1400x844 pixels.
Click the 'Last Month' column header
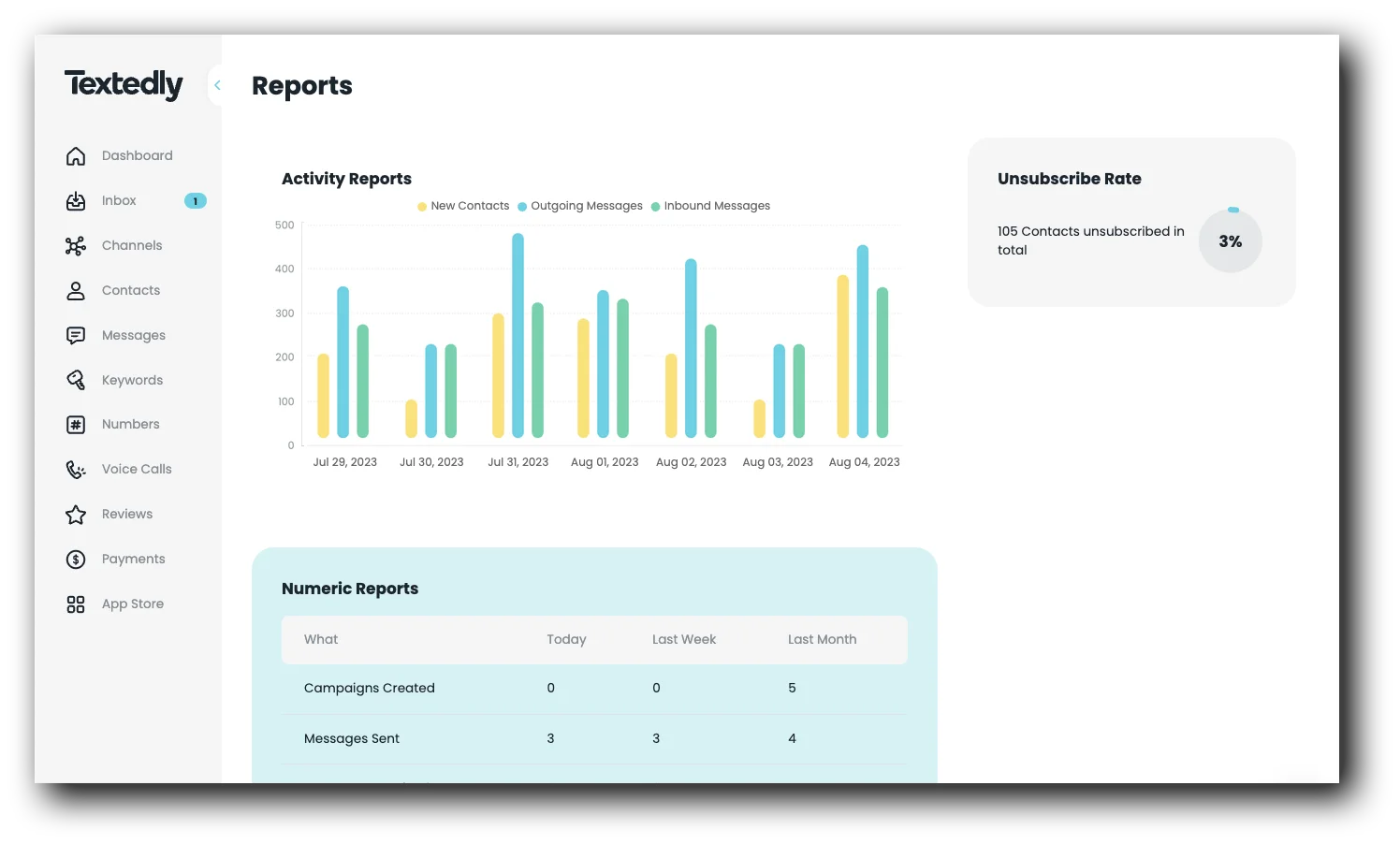(x=823, y=639)
